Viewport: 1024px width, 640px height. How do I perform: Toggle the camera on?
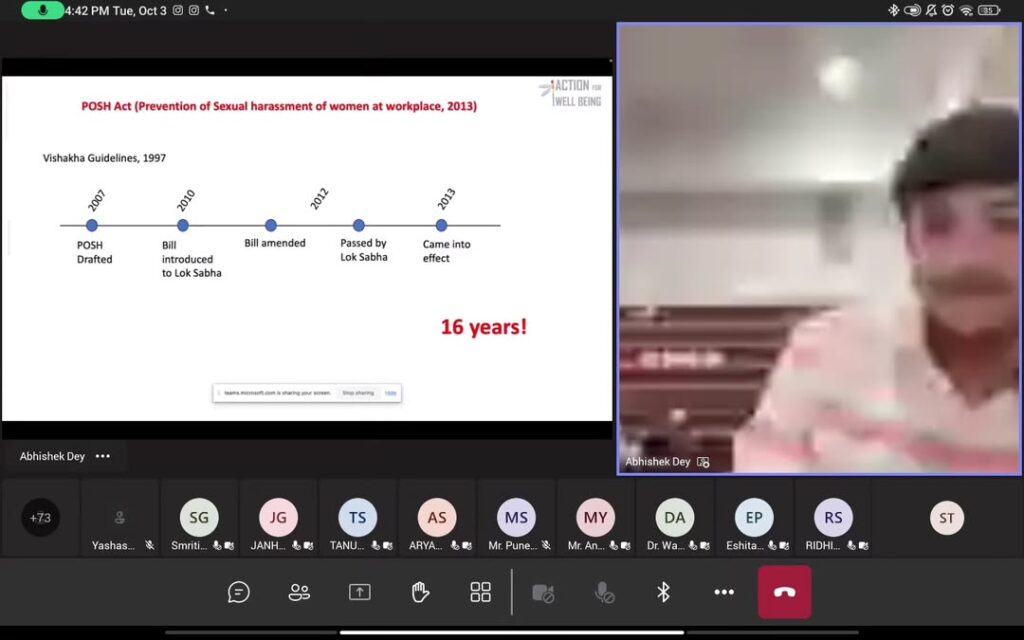coord(543,593)
